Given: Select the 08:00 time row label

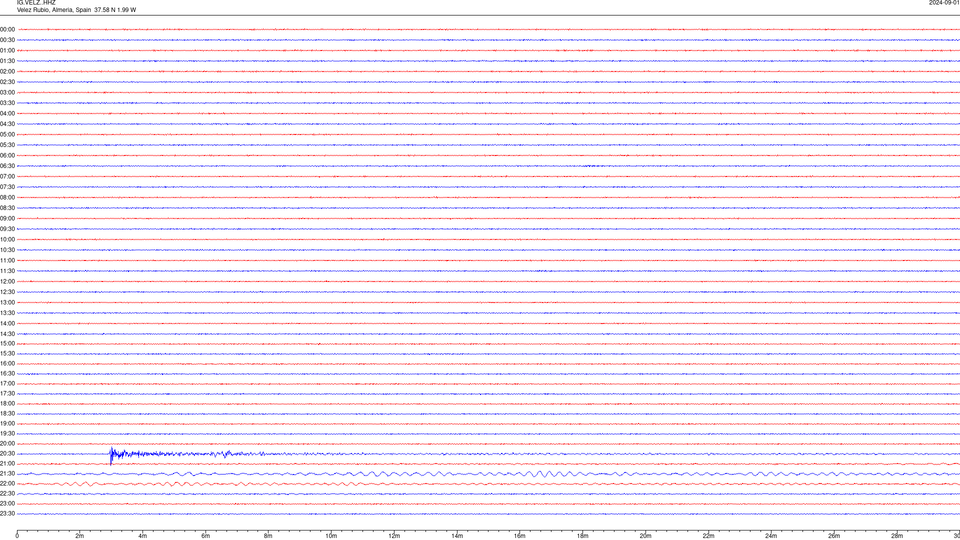Looking at the screenshot, I should tap(7, 197).
